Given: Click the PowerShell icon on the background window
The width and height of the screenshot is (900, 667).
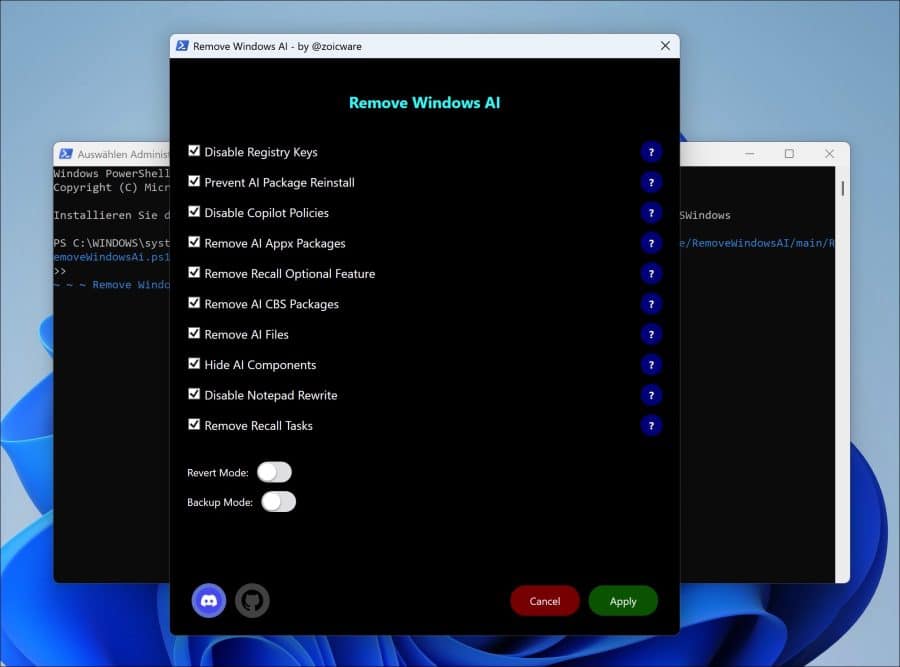Looking at the screenshot, I should point(67,153).
